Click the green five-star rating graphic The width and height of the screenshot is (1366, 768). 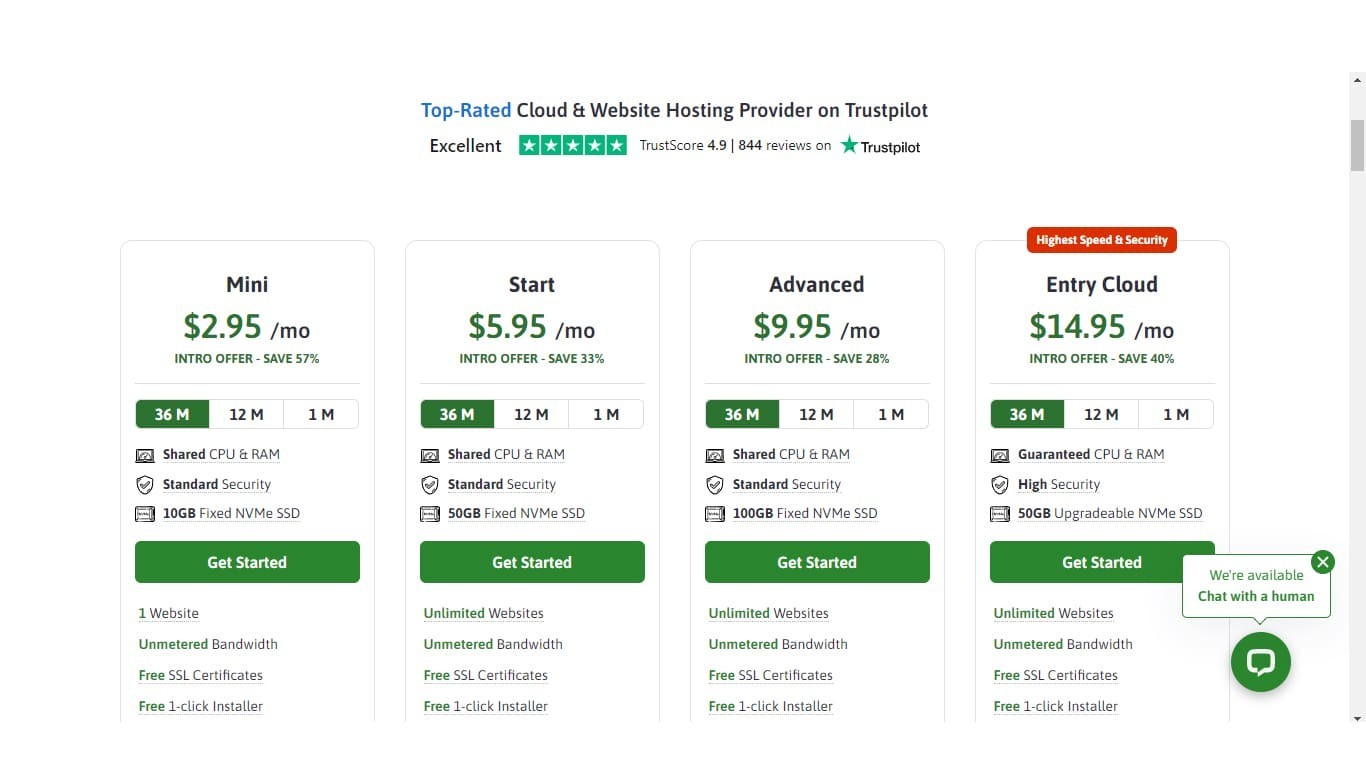(x=573, y=145)
